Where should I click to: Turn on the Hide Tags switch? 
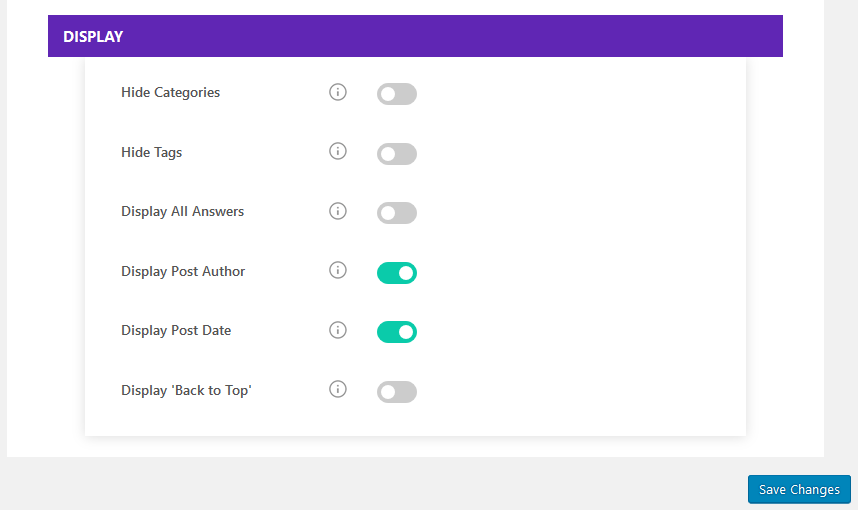(x=397, y=154)
